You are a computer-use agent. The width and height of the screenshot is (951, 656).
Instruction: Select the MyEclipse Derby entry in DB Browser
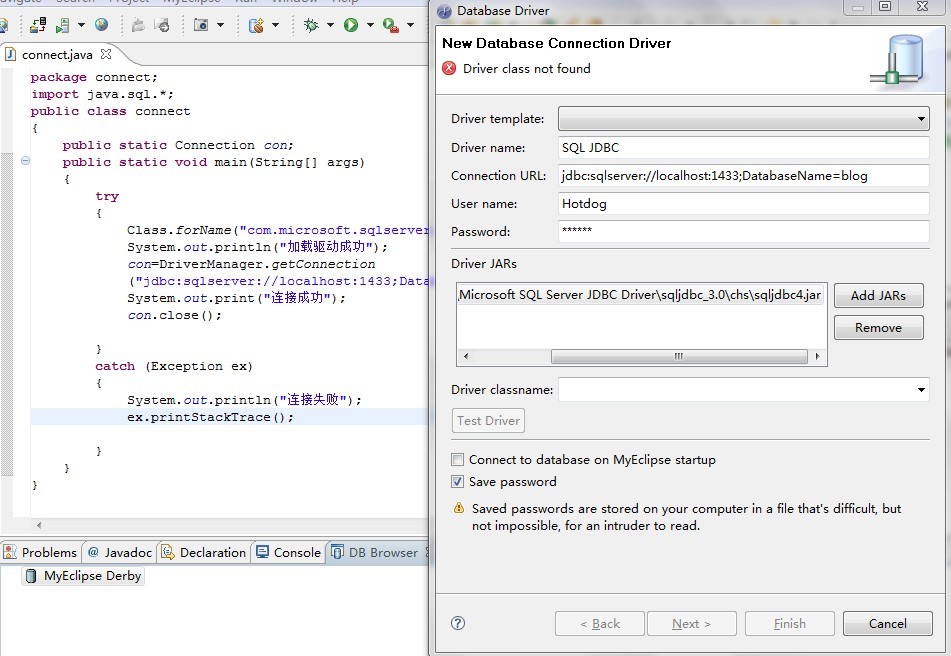coord(83,575)
